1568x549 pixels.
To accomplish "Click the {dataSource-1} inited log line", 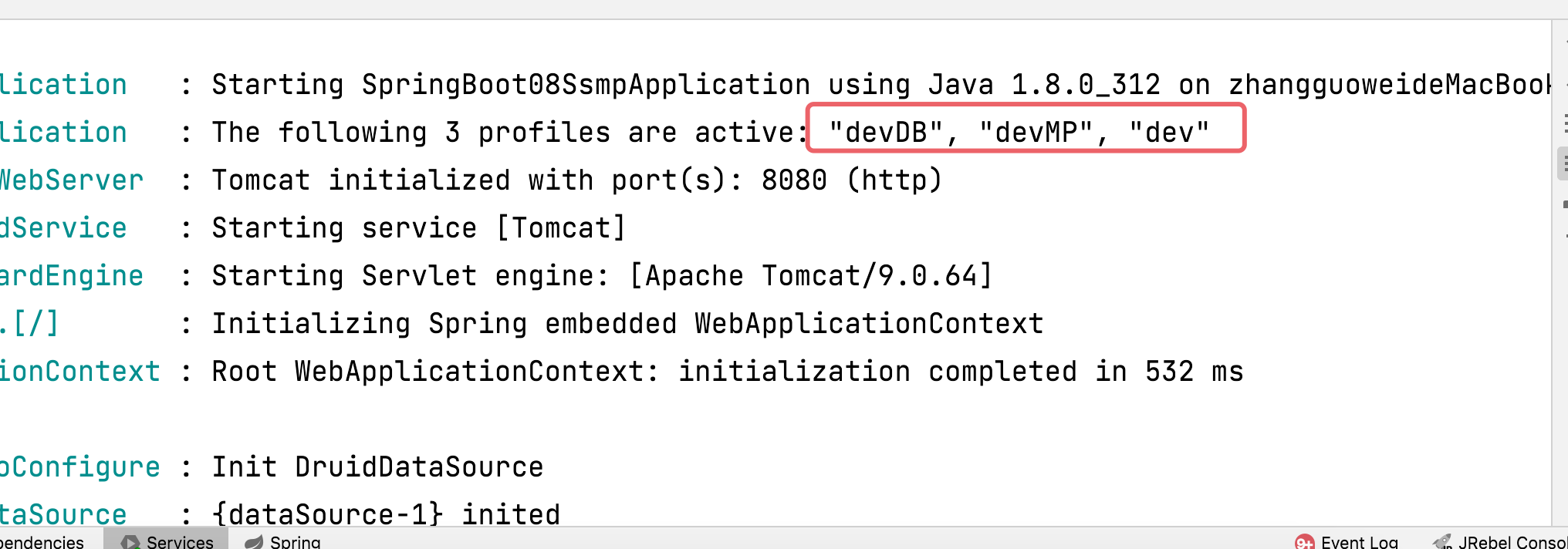I will (x=387, y=514).
